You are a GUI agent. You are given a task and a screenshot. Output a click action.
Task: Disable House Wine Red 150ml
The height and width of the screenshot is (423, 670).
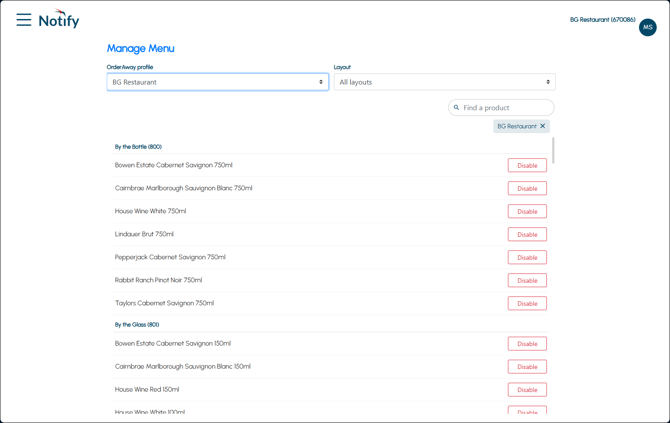click(x=527, y=390)
